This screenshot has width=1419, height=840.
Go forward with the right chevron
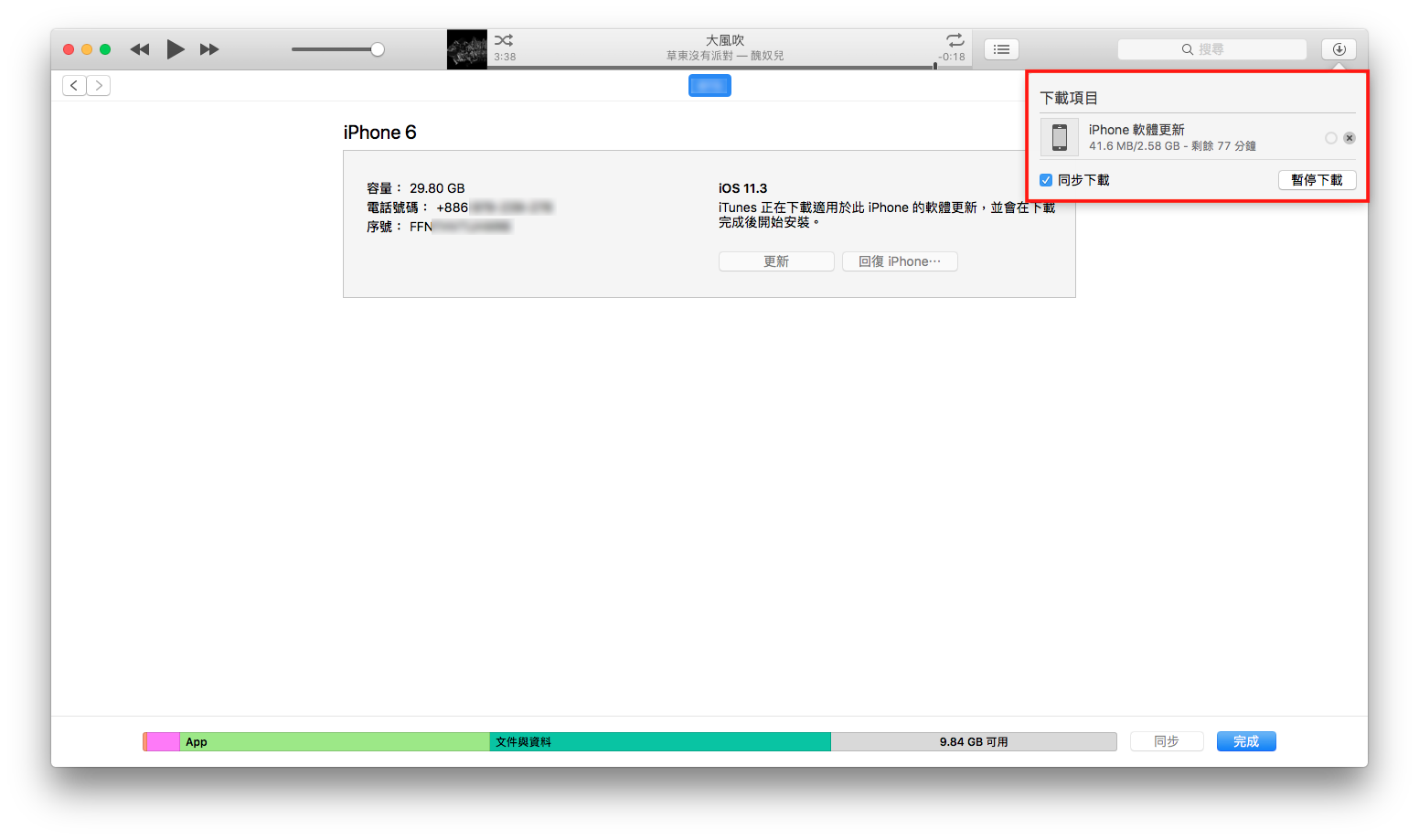(99, 85)
